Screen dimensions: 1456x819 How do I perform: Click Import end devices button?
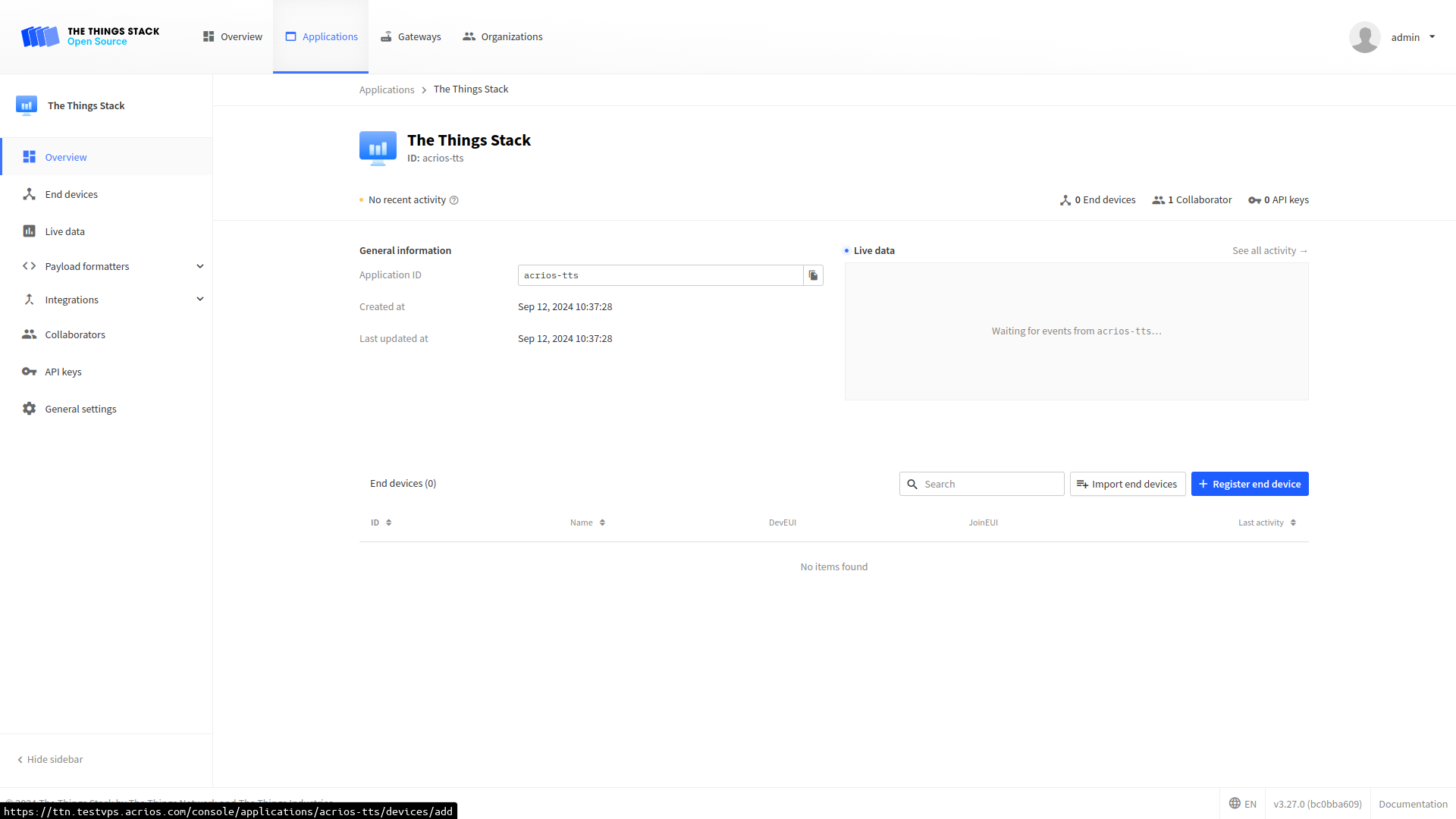click(1128, 484)
